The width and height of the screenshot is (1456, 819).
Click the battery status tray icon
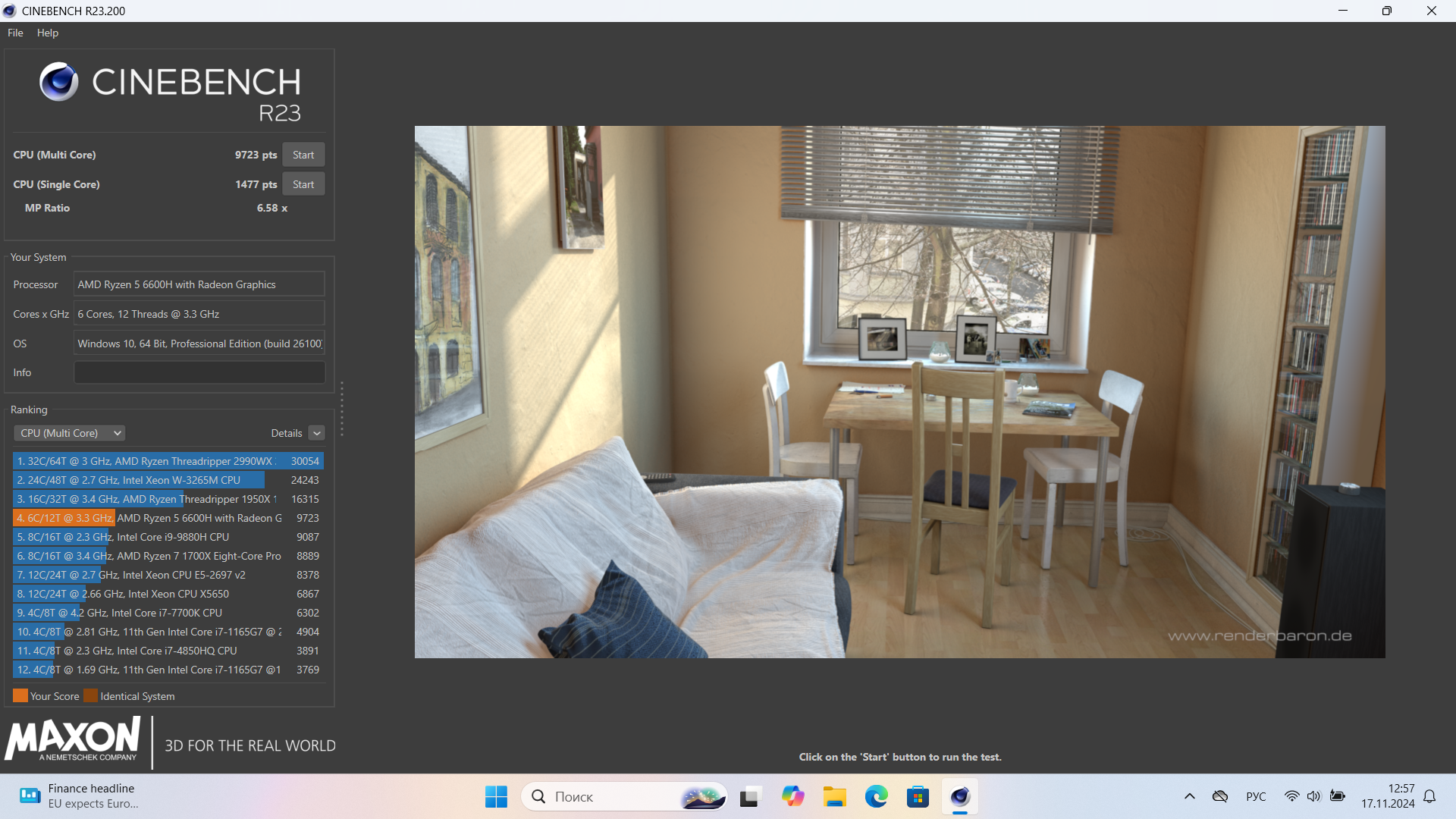coord(1338,796)
